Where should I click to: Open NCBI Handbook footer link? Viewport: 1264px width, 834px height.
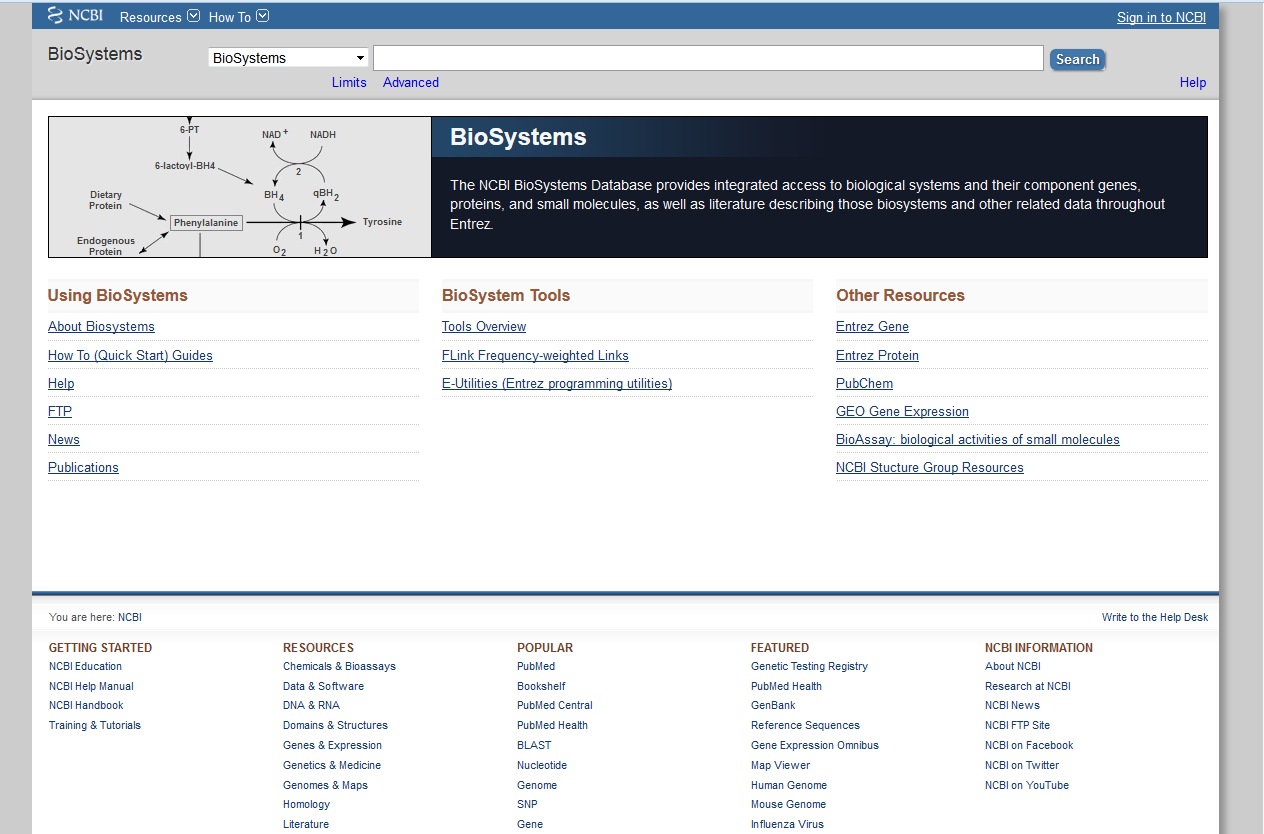[86, 705]
